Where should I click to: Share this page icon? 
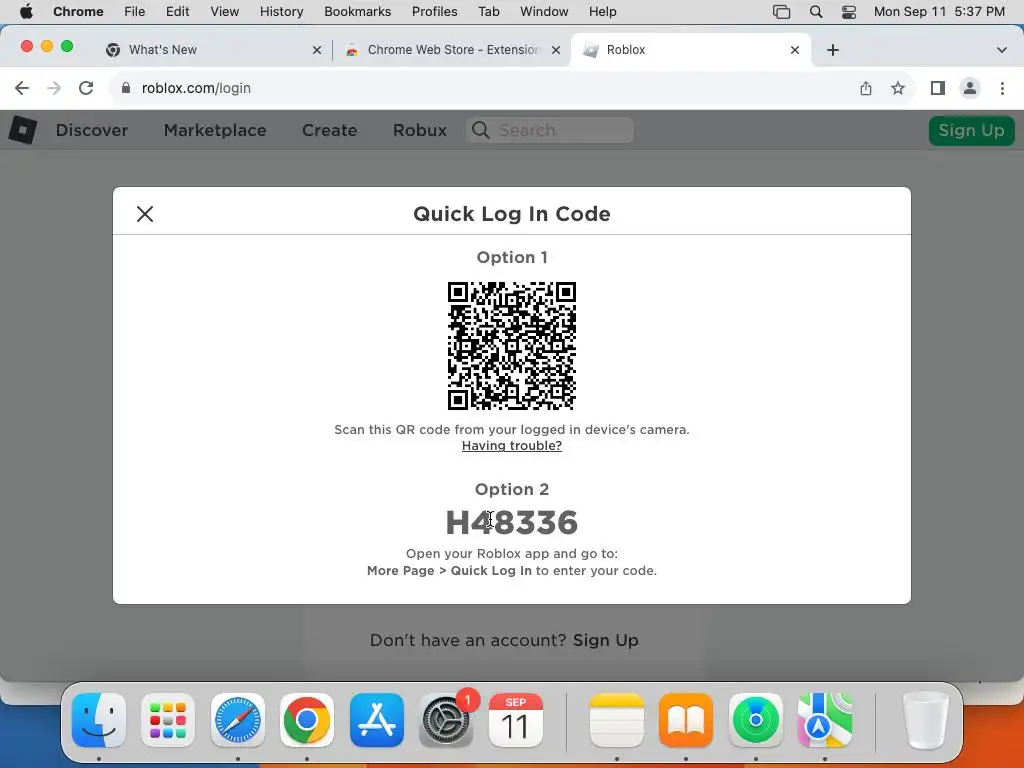(865, 88)
